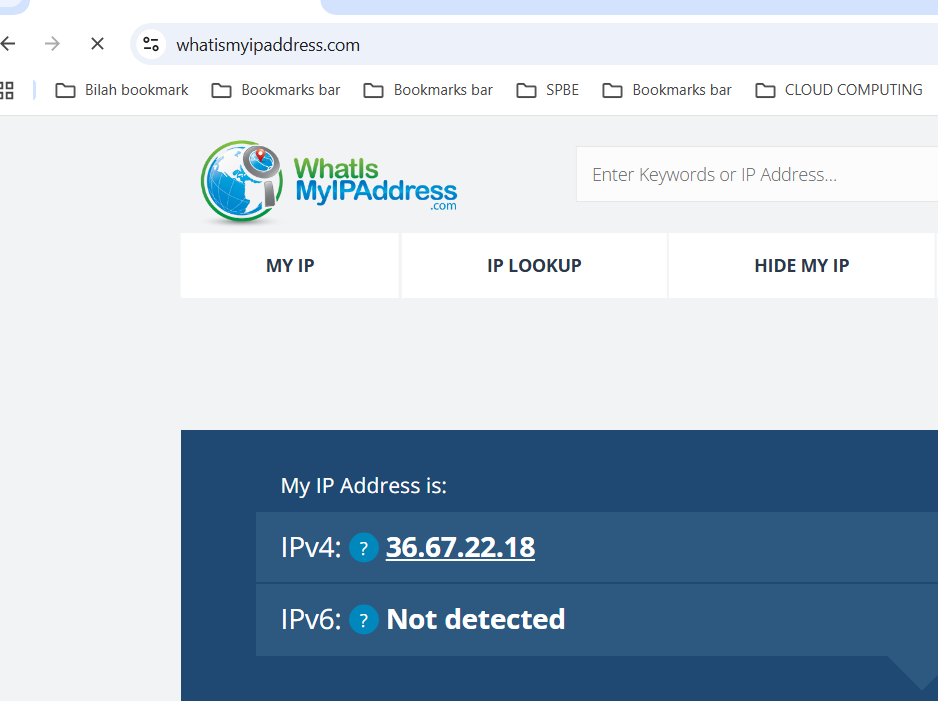Open the apps grid icon in bookmarks bar

click(7, 90)
